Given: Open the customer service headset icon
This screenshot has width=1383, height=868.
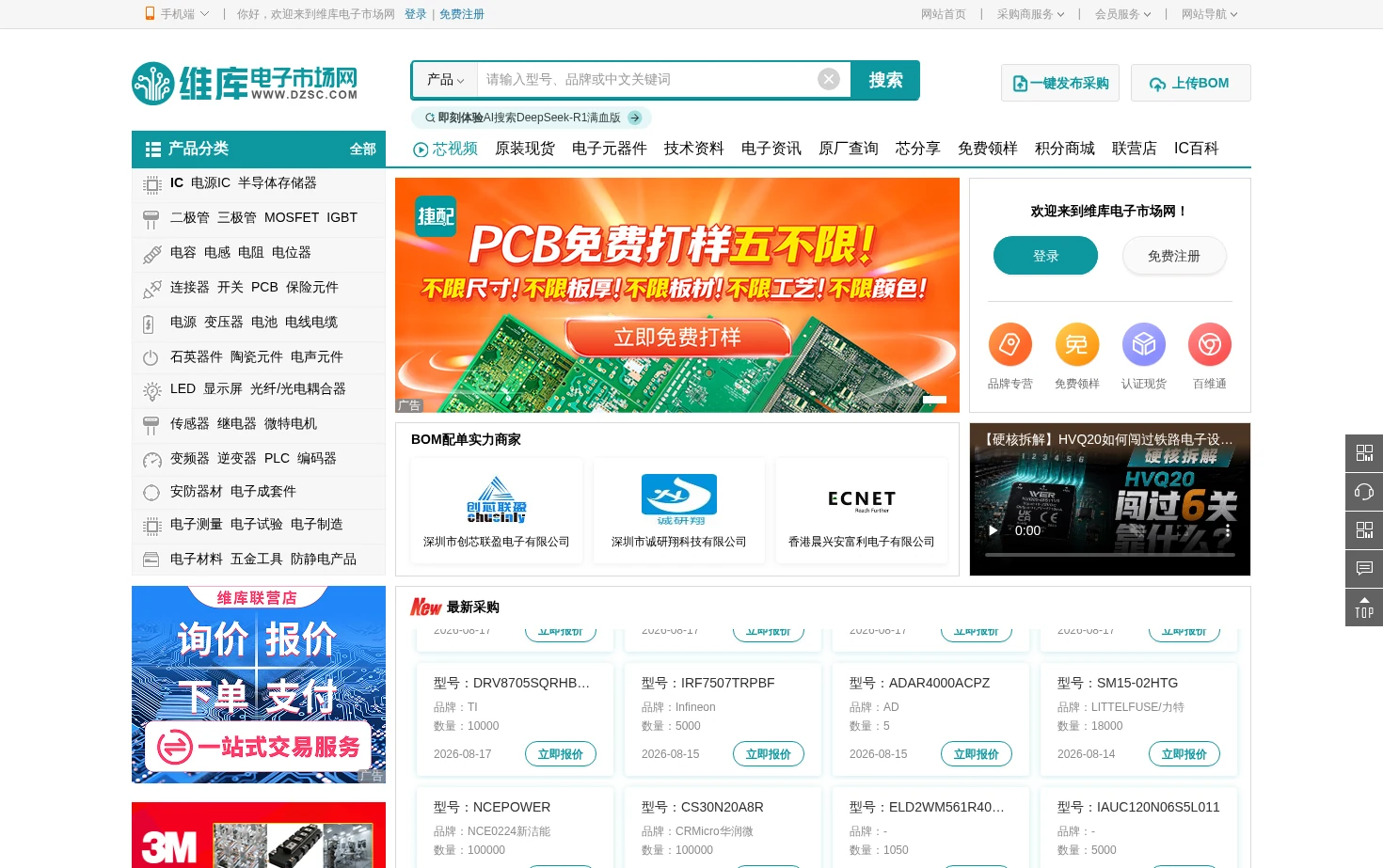Looking at the screenshot, I should (1364, 491).
